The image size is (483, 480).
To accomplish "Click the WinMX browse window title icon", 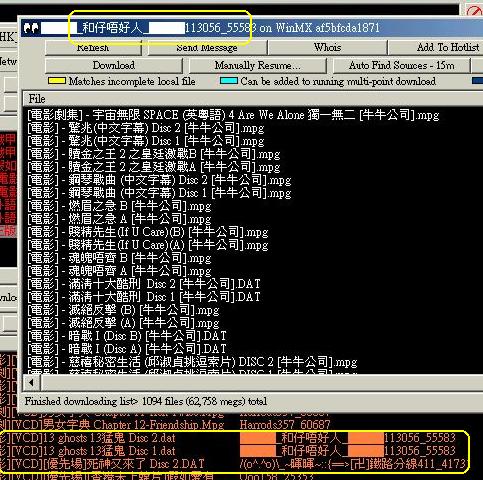I will [32, 28].
